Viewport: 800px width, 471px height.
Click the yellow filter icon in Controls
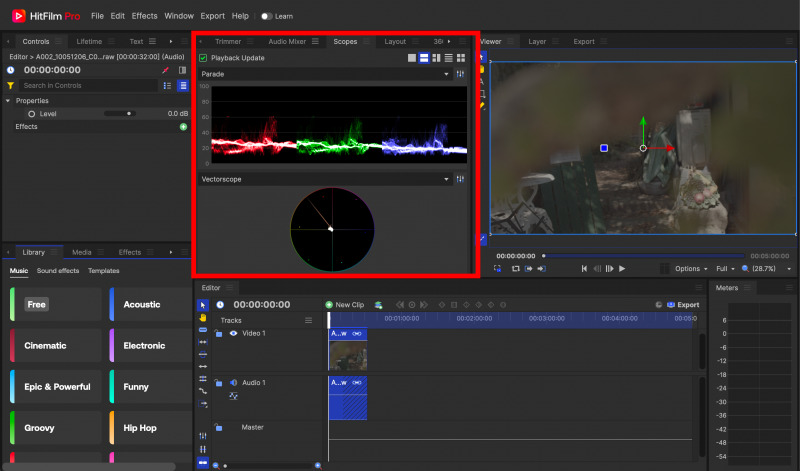point(10,86)
